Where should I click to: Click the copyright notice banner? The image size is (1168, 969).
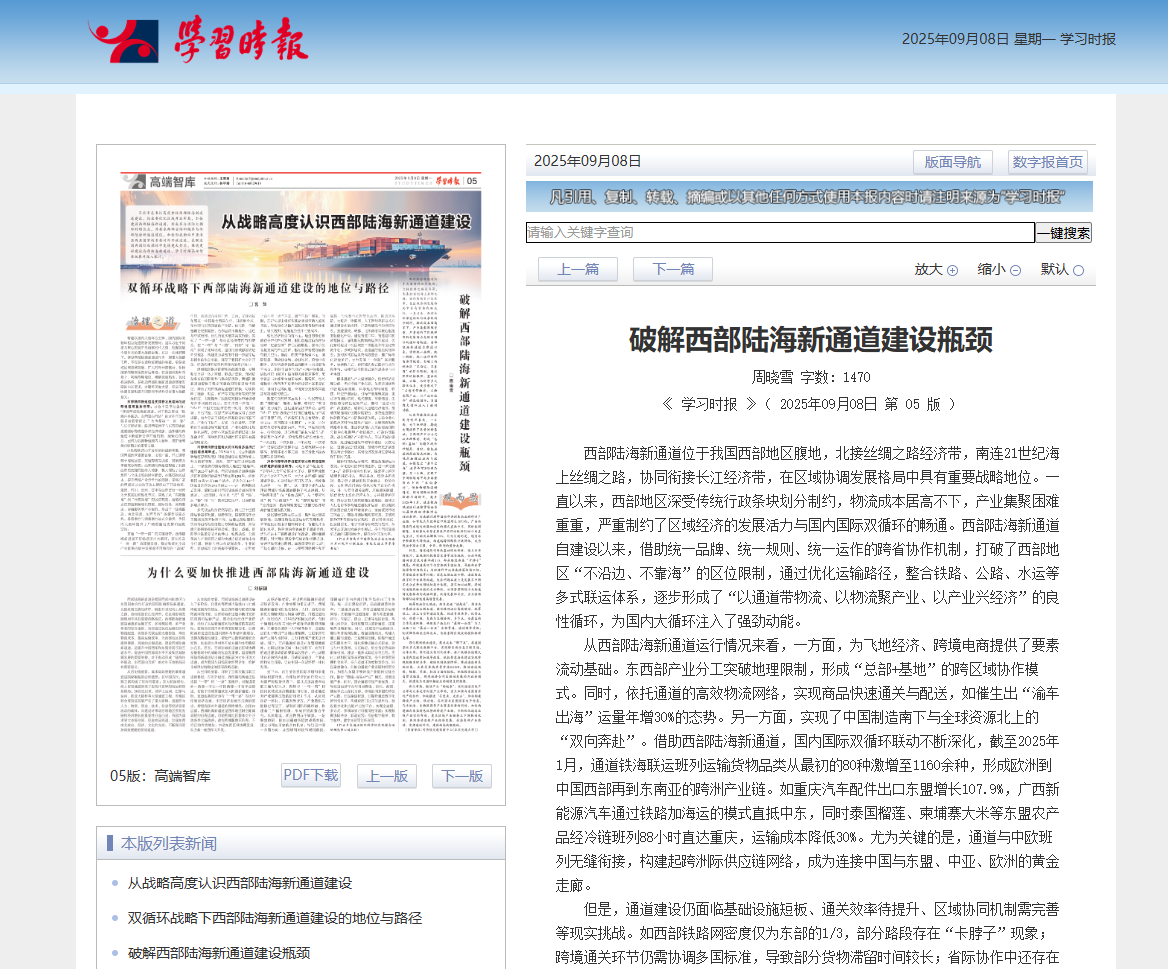tap(809, 197)
